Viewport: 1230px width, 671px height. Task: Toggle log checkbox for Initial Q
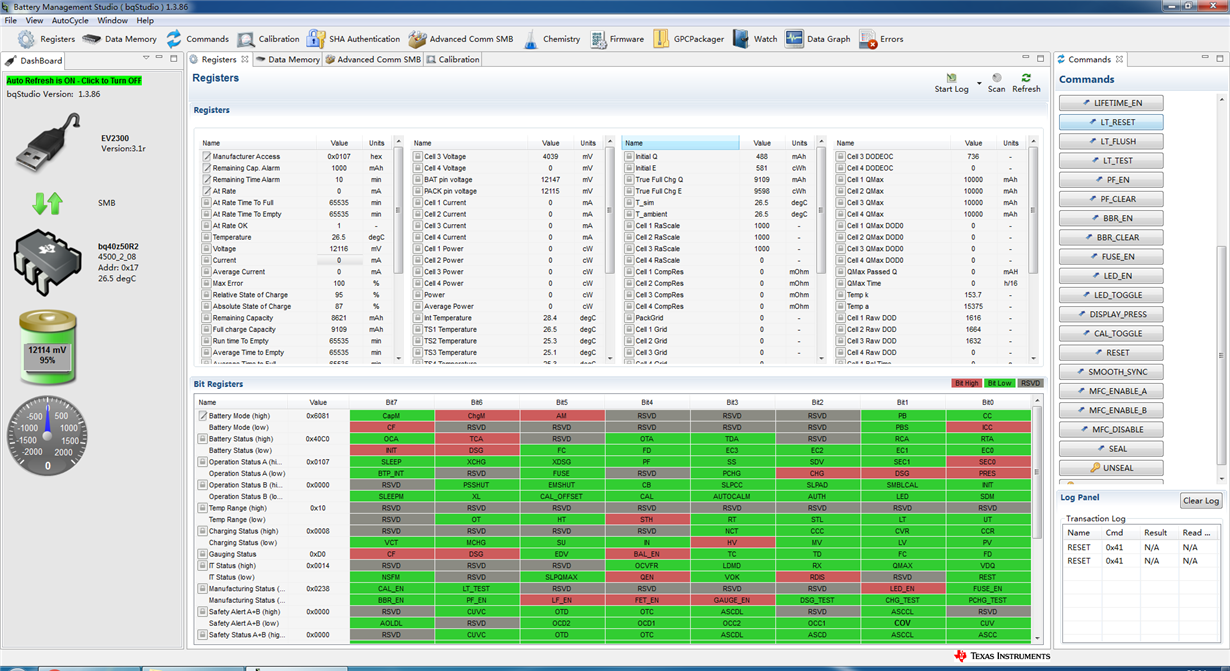pyautogui.click(x=630, y=157)
